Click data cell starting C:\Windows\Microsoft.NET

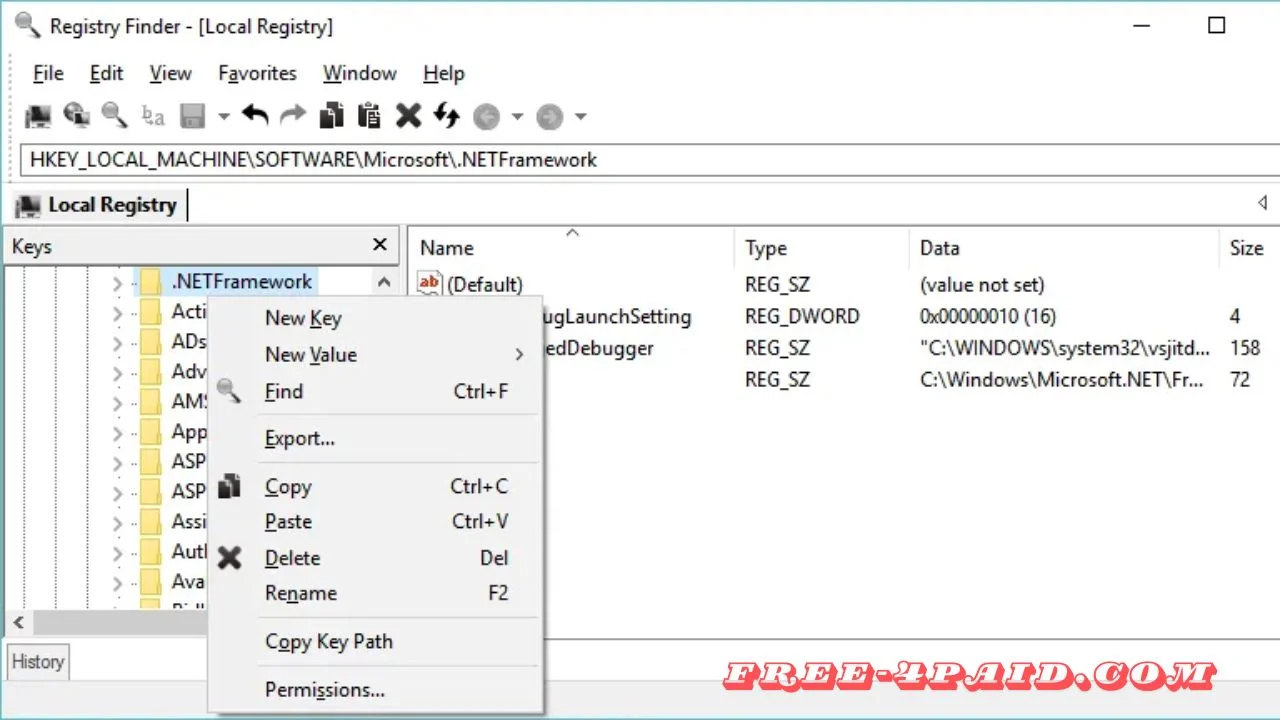[x=1061, y=380]
